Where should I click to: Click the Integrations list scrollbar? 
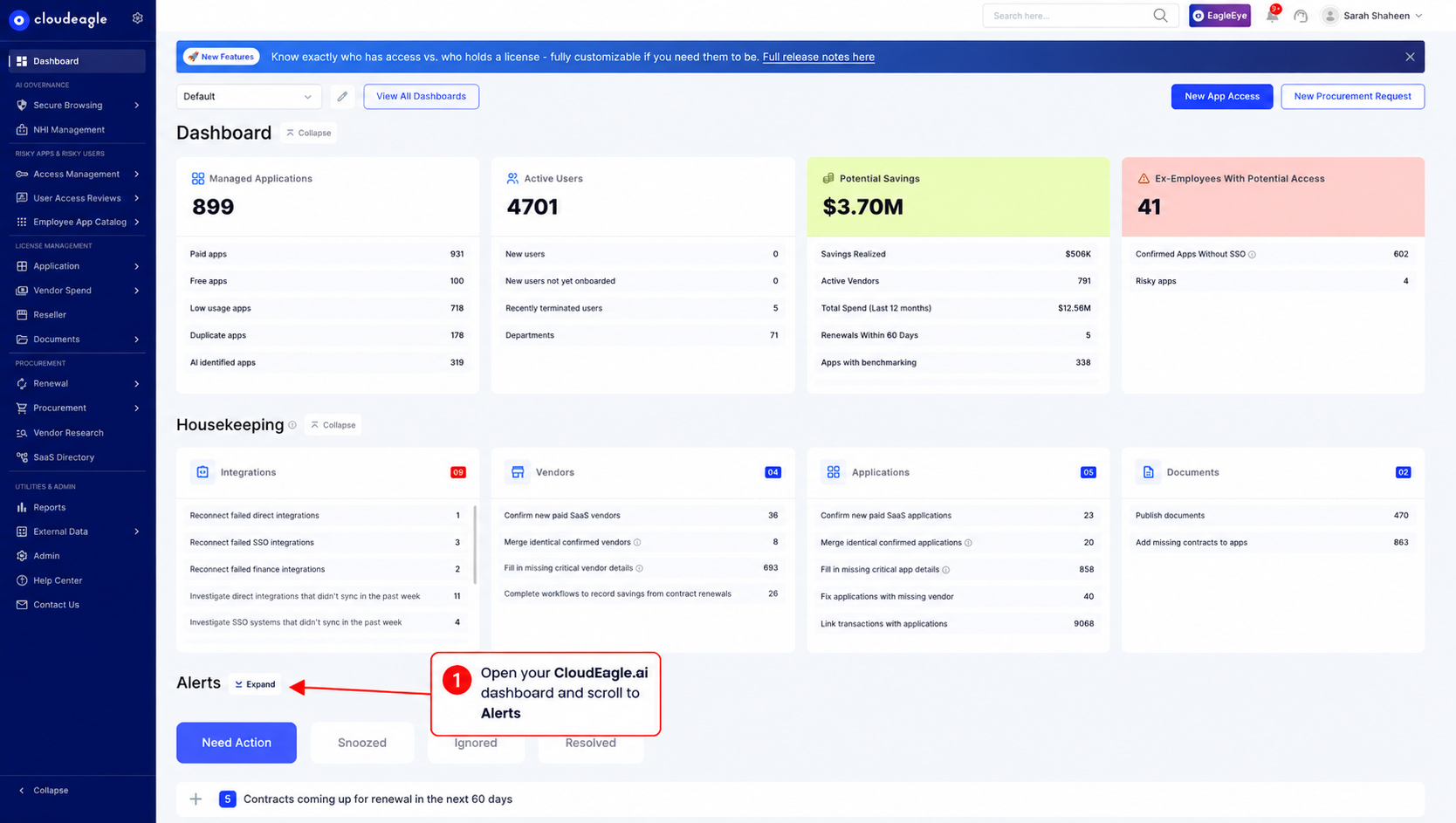475,545
